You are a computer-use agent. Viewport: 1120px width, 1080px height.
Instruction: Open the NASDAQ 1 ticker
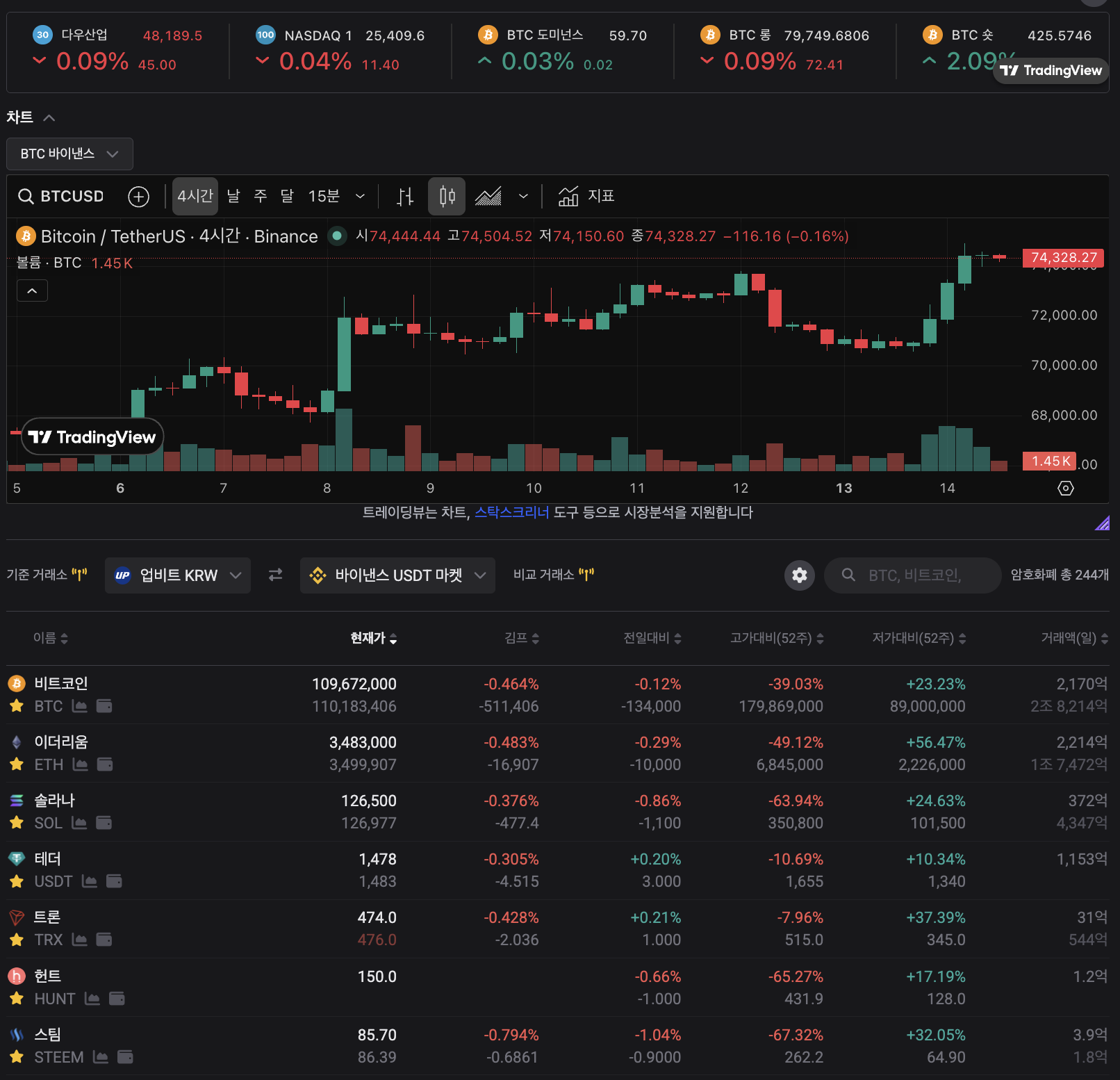tap(340, 50)
